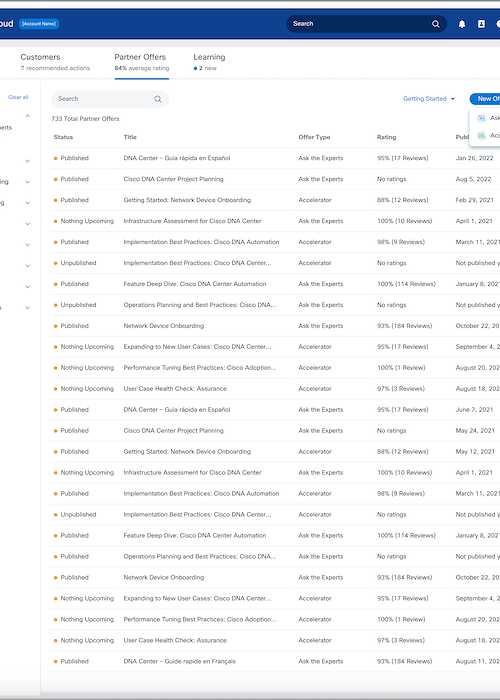Click the magnifier icon in the top search bar
The image size is (500, 700).
[x=436, y=24]
